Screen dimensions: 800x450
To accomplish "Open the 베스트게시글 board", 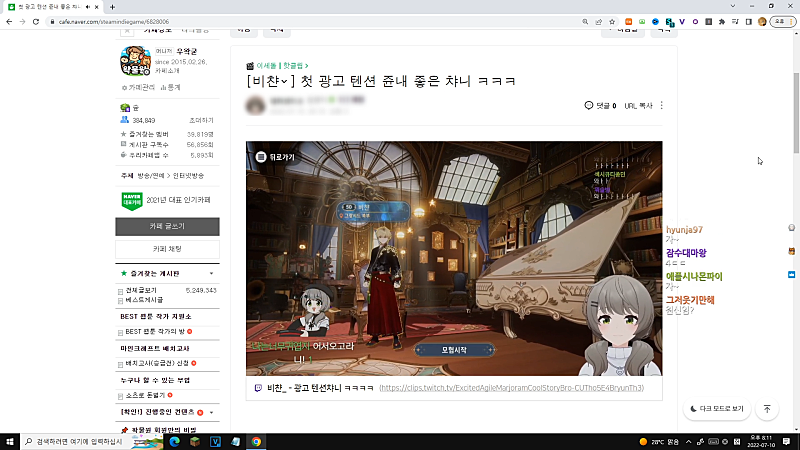I will [x=144, y=300].
